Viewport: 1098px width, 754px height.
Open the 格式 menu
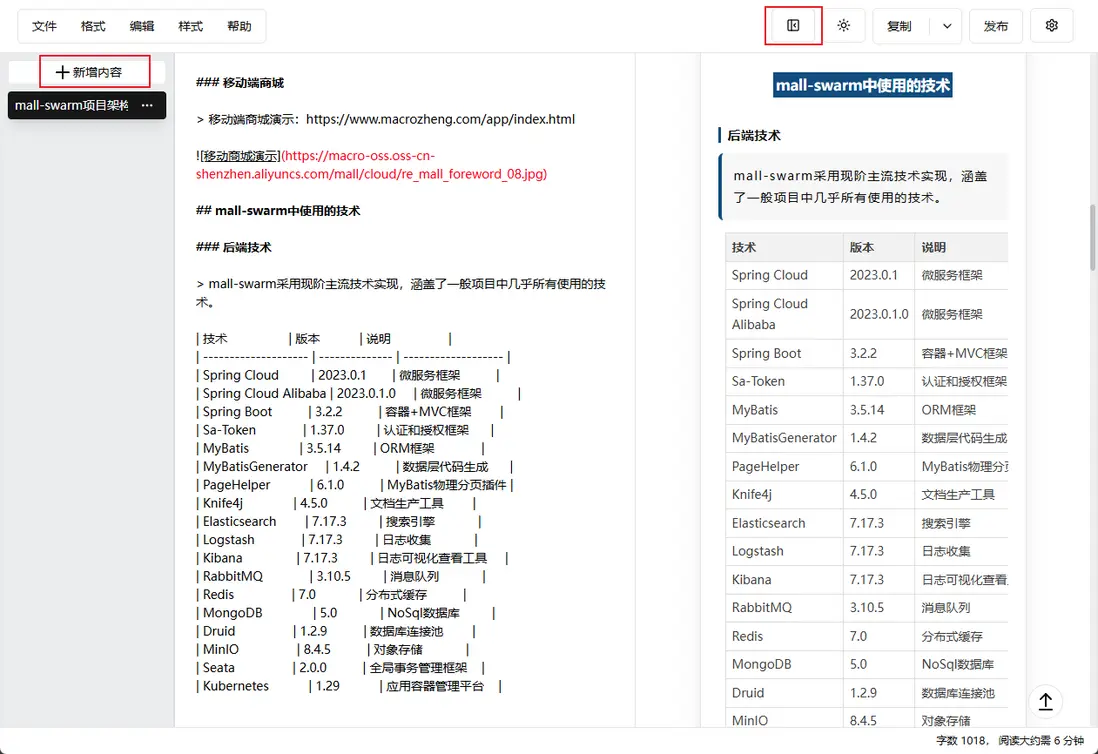92,26
